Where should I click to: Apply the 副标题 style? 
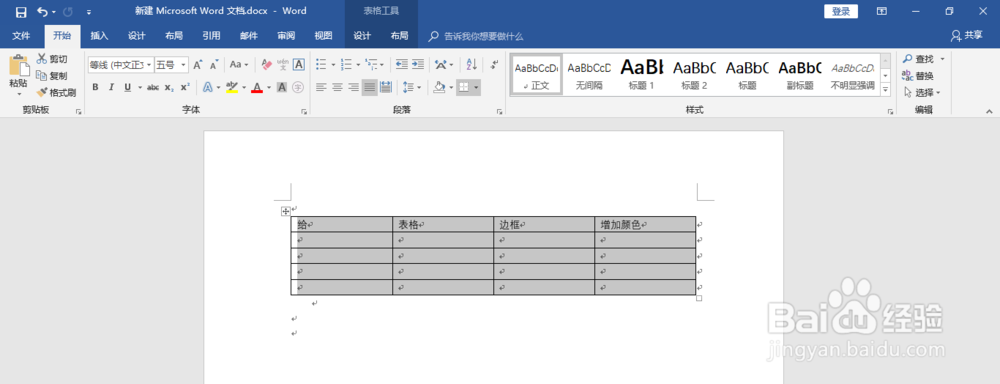pos(800,75)
